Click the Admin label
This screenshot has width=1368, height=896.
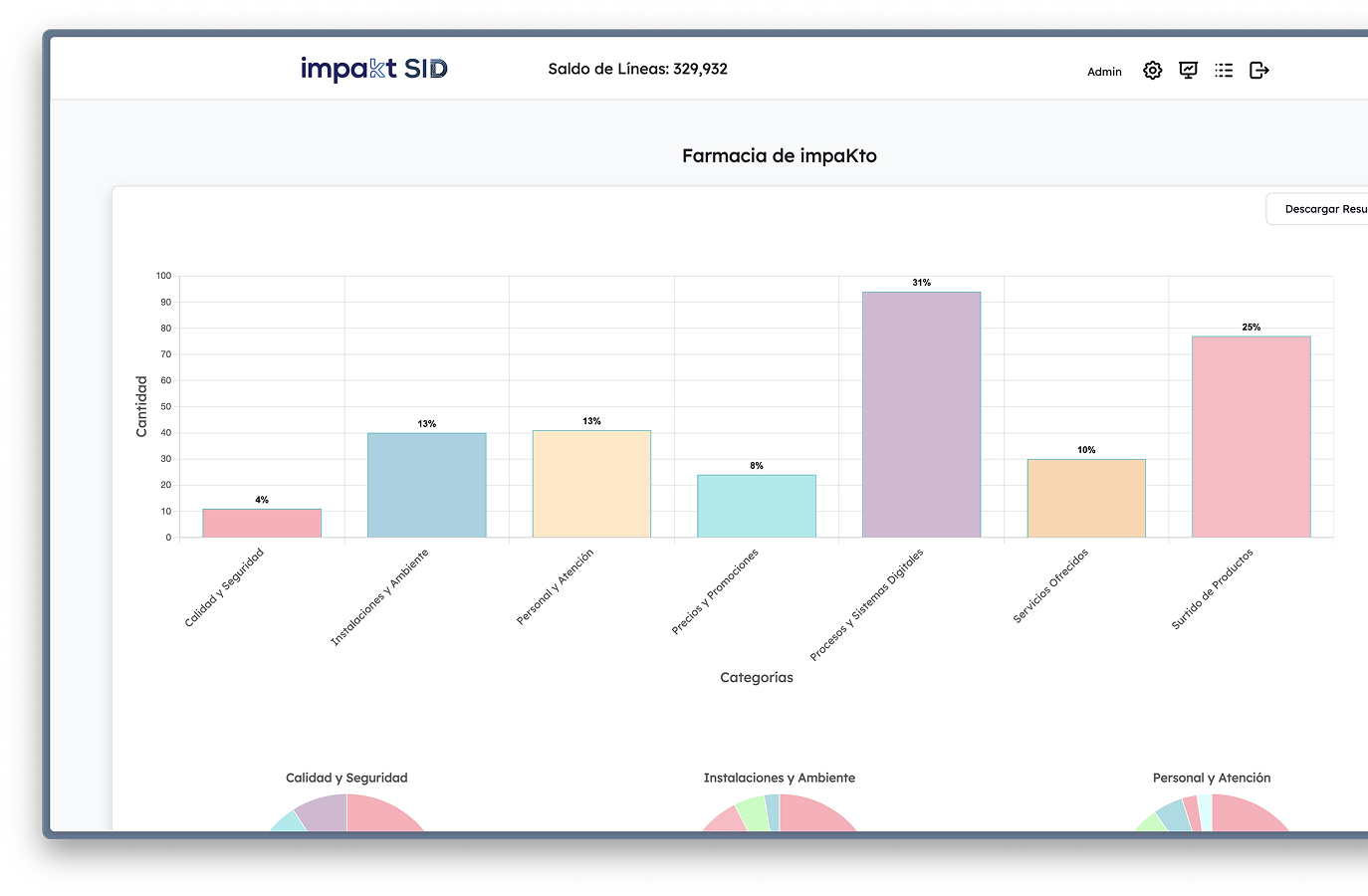click(1104, 71)
